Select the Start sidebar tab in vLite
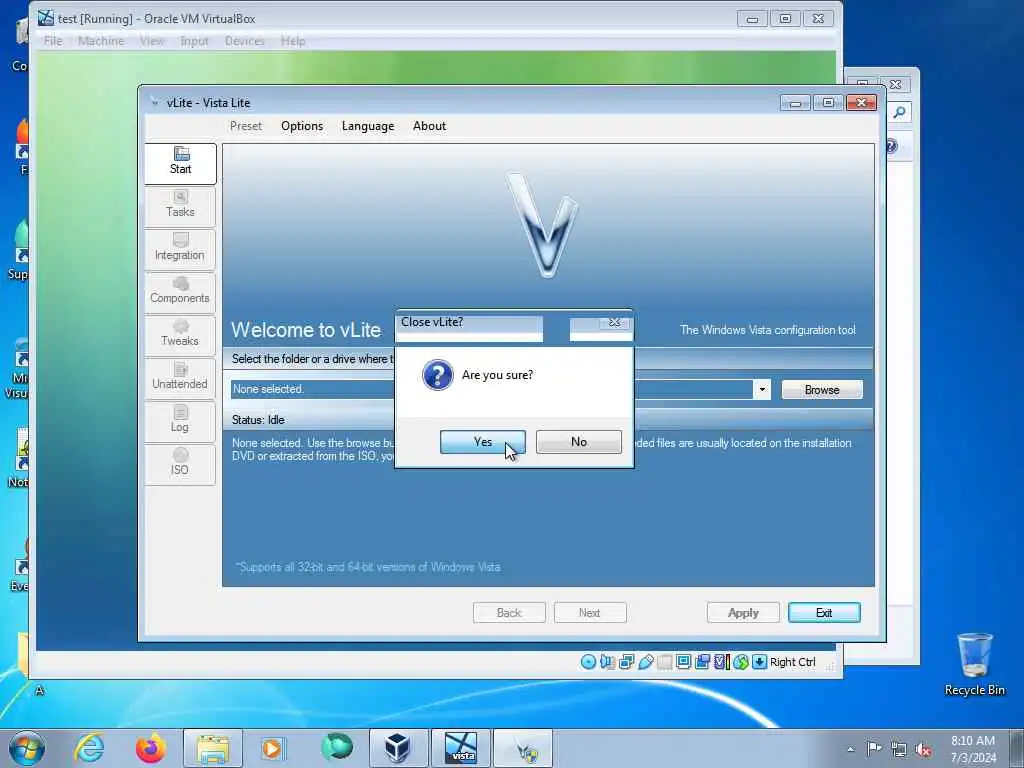This screenshot has width=1024, height=768. tap(180, 163)
